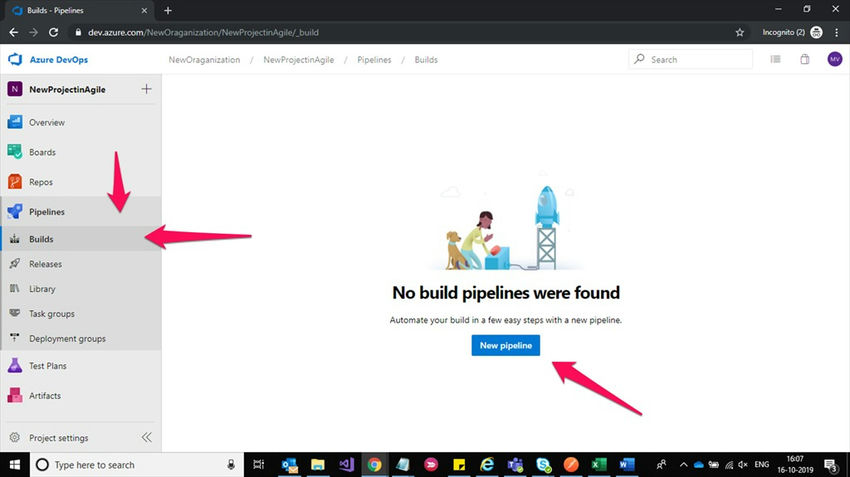The height and width of the screenshot is (477, 850).
Task: Click the Incognito profile icon
Action: tap(816, 33)
